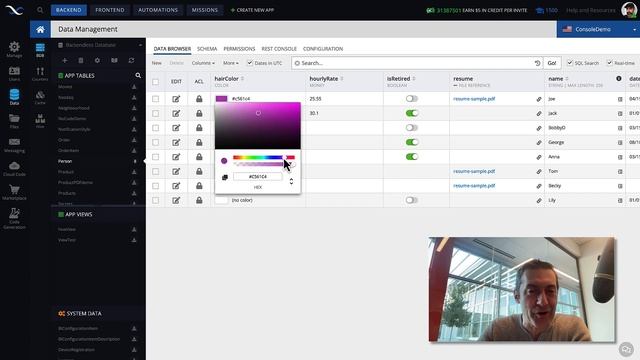Click the search history icon in search bar
The width and height of the screenshot is (640, 360).
point(538,63)
